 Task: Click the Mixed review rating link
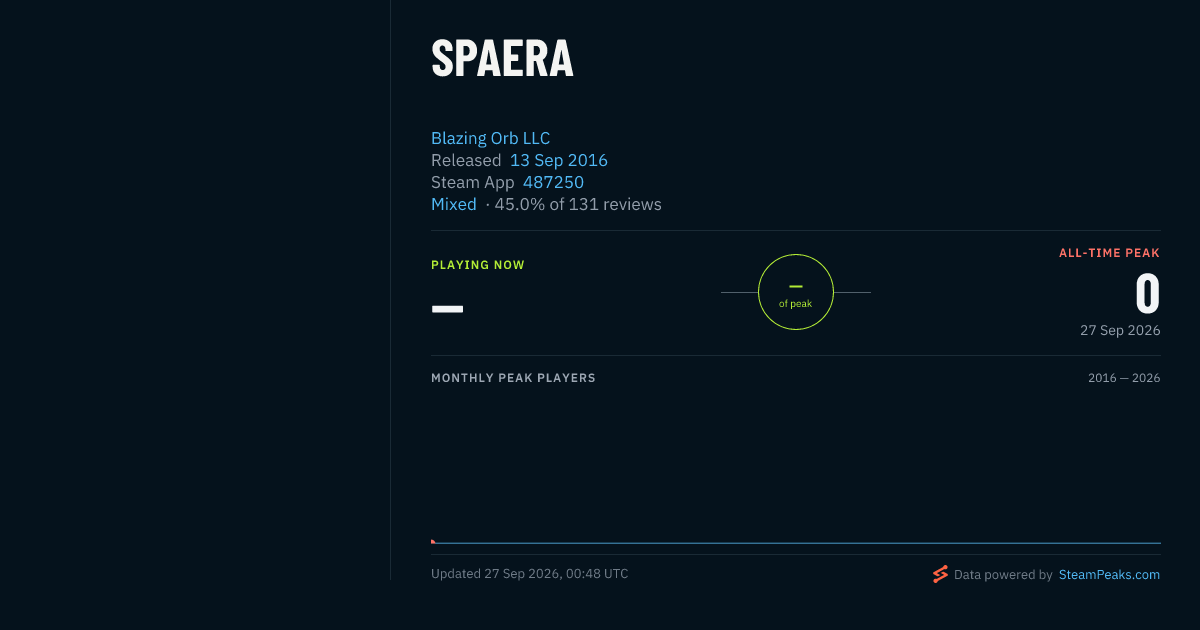(x=454, y=204)
